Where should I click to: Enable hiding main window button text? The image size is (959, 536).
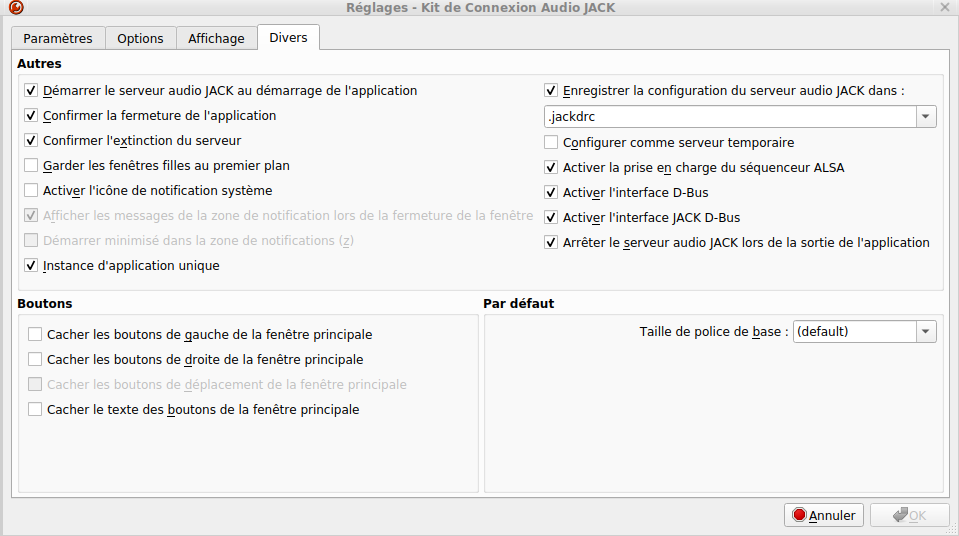[x=36, y=410]
